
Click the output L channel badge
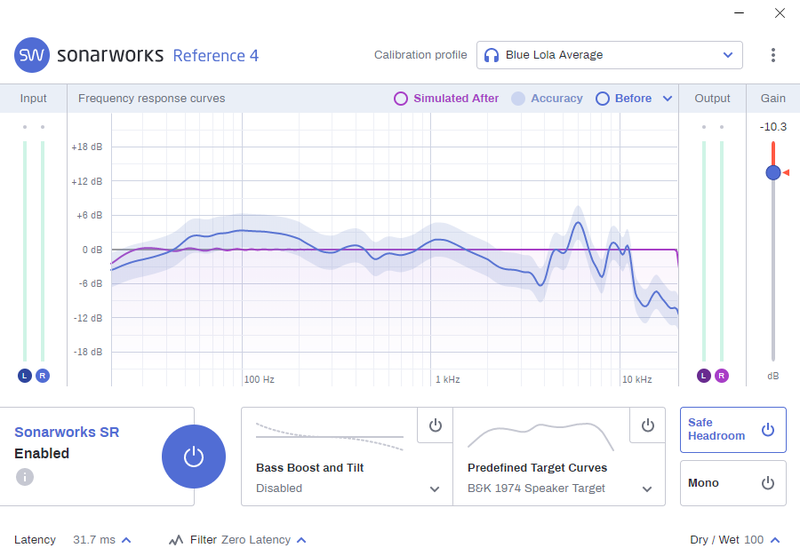coord(704,376)
